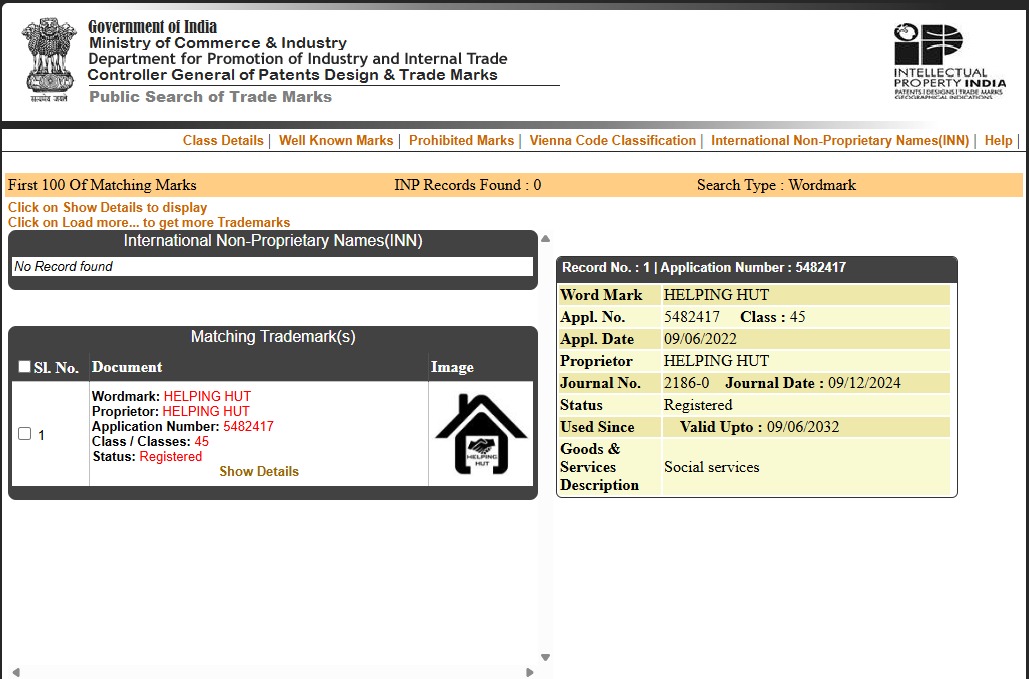Open Well Known Marks menu link
1029x679 pixels.
pyautogui.click(x=336, y=140)
